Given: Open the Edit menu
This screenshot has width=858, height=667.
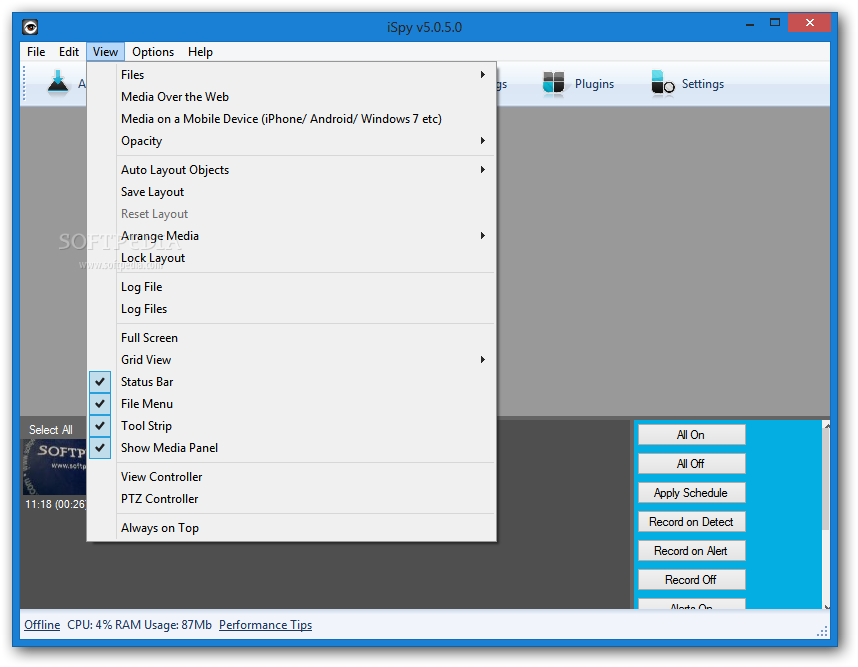Looking at the screenshot, I should pos(69,52).
